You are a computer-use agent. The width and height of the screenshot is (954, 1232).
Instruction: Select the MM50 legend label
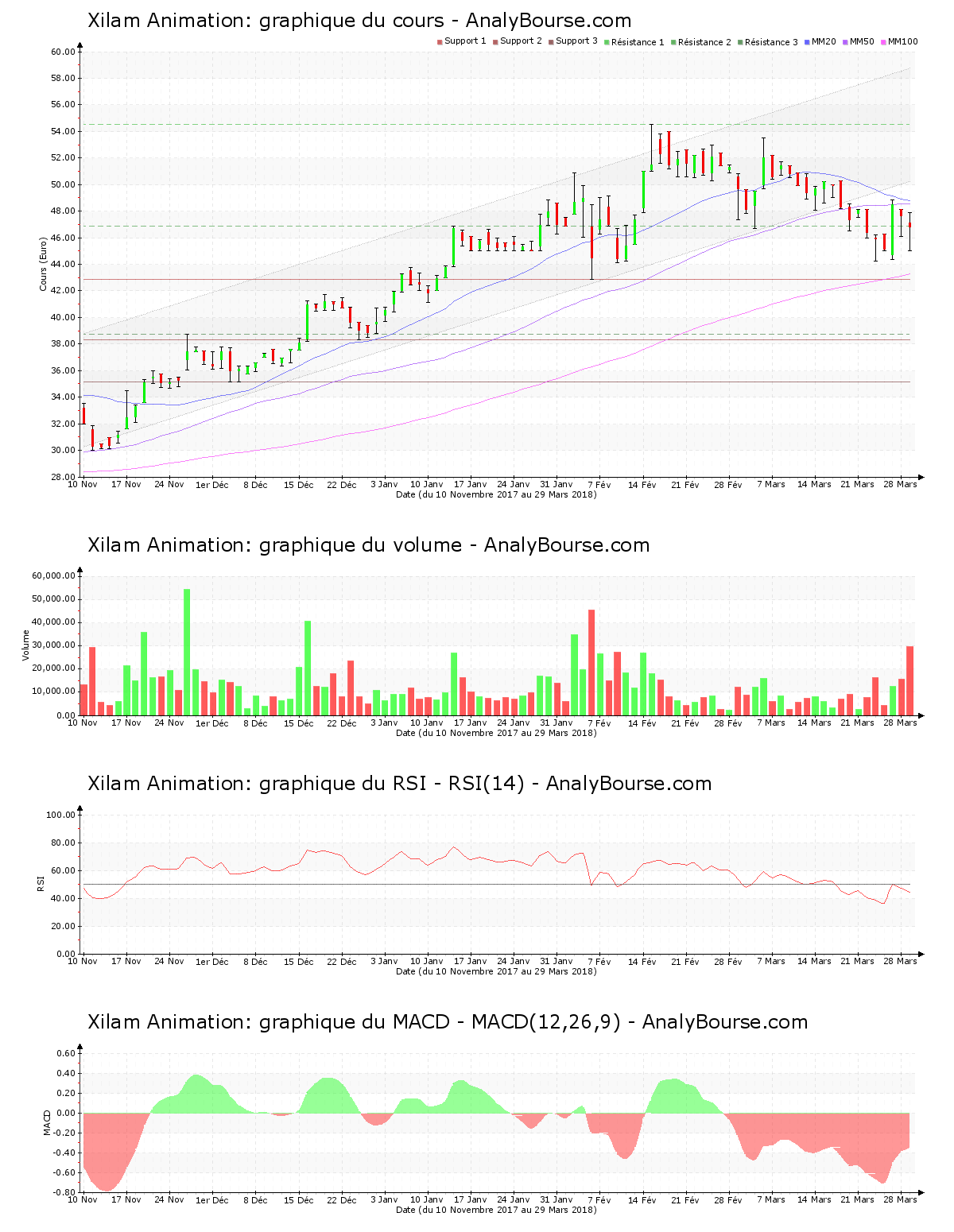[862, 41]
